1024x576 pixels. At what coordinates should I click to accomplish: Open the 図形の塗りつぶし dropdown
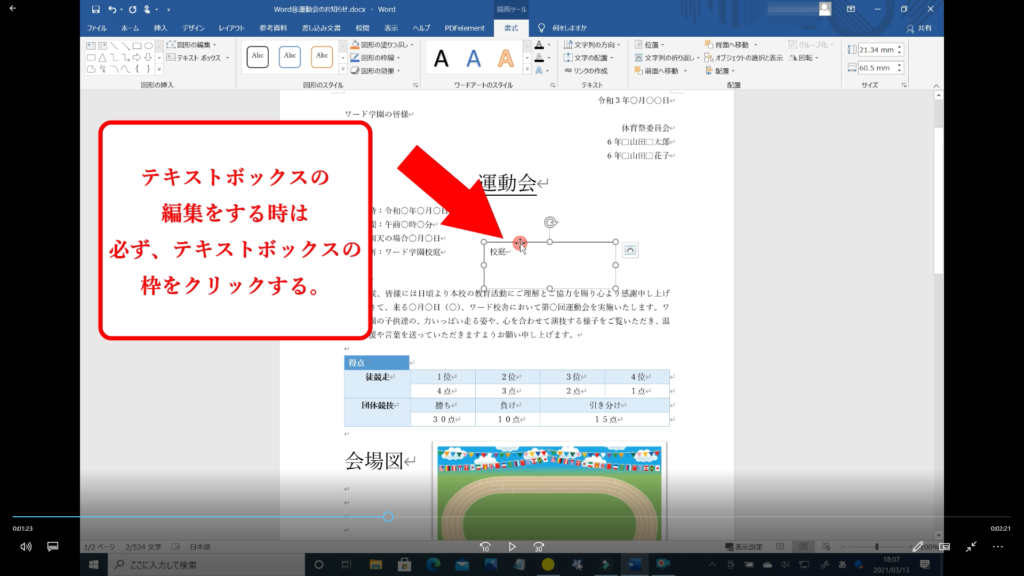coord(383,45)
